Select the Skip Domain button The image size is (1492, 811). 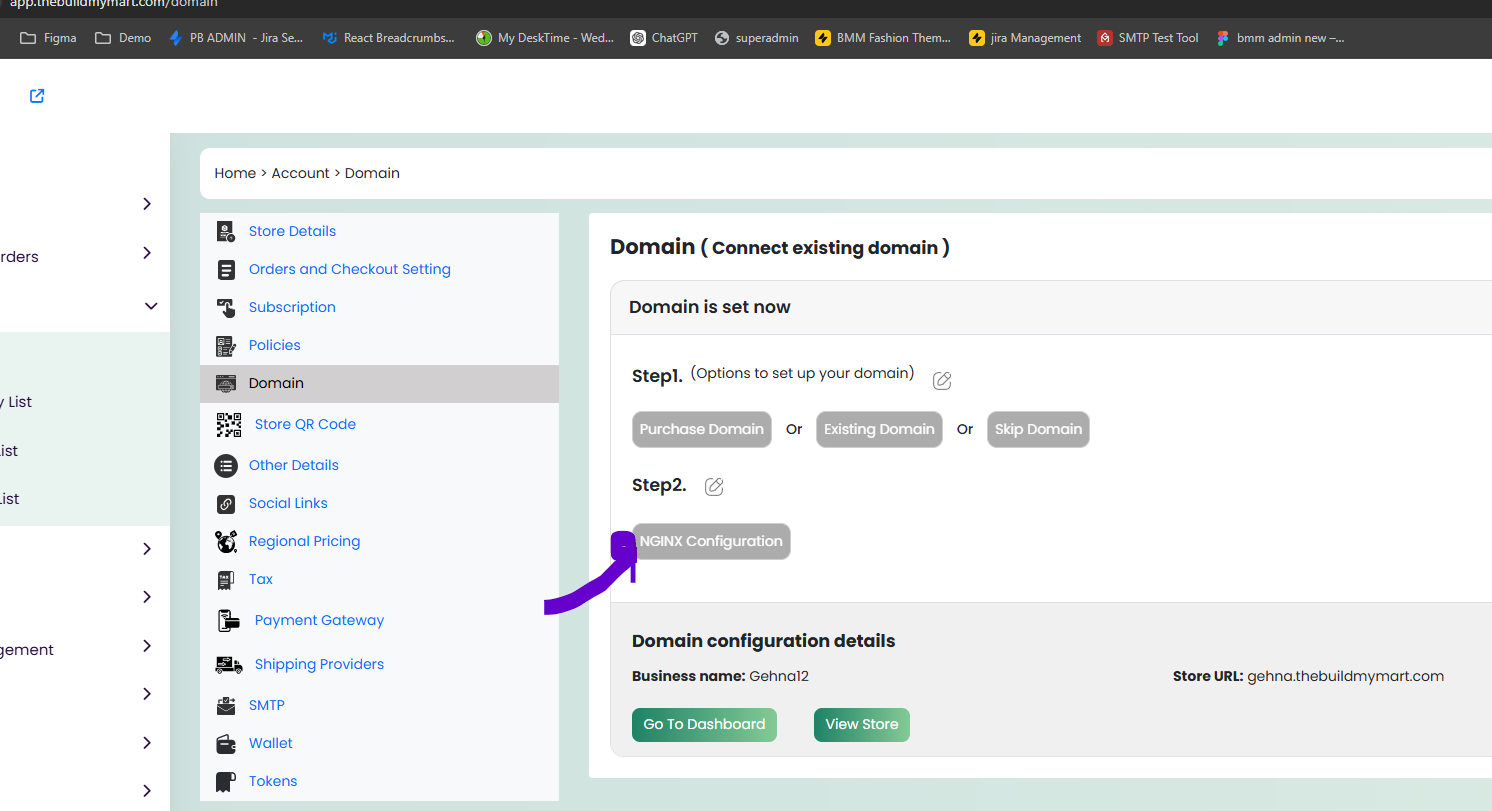[1038, 429]
